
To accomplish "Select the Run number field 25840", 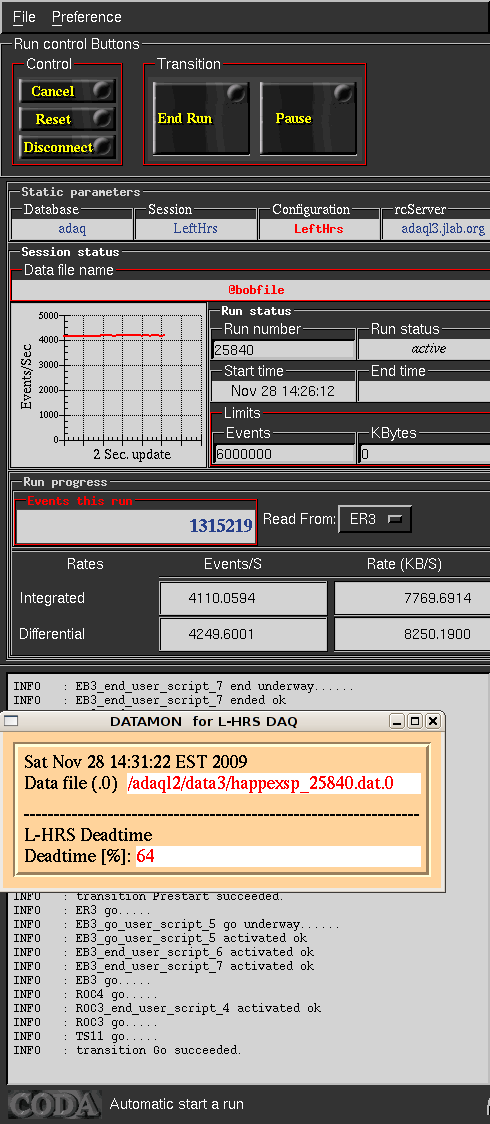I will point(284,349).
